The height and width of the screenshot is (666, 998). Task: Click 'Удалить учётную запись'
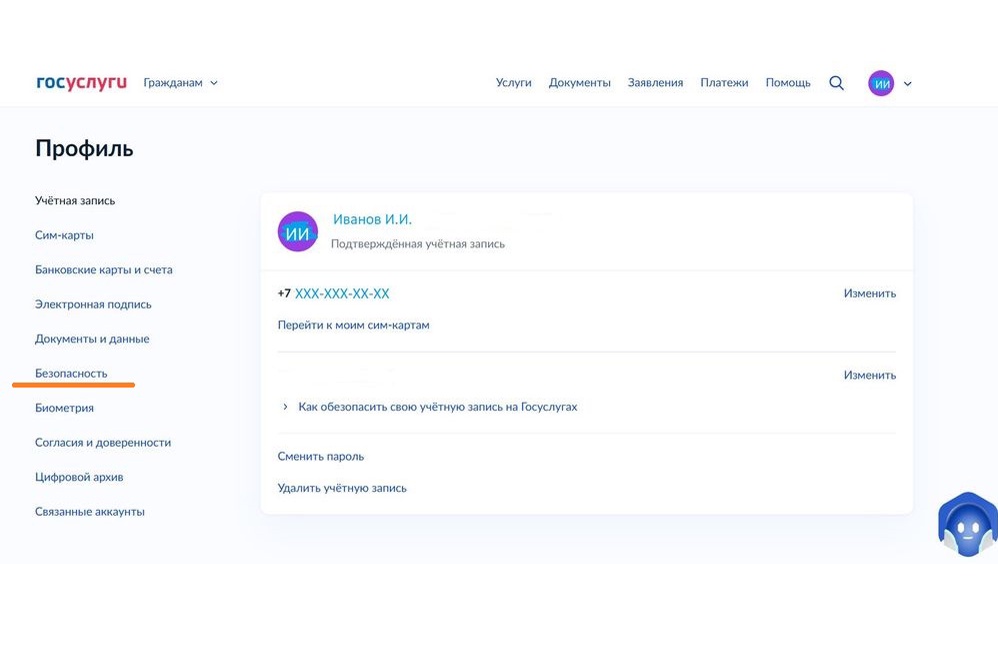[342, 488]
